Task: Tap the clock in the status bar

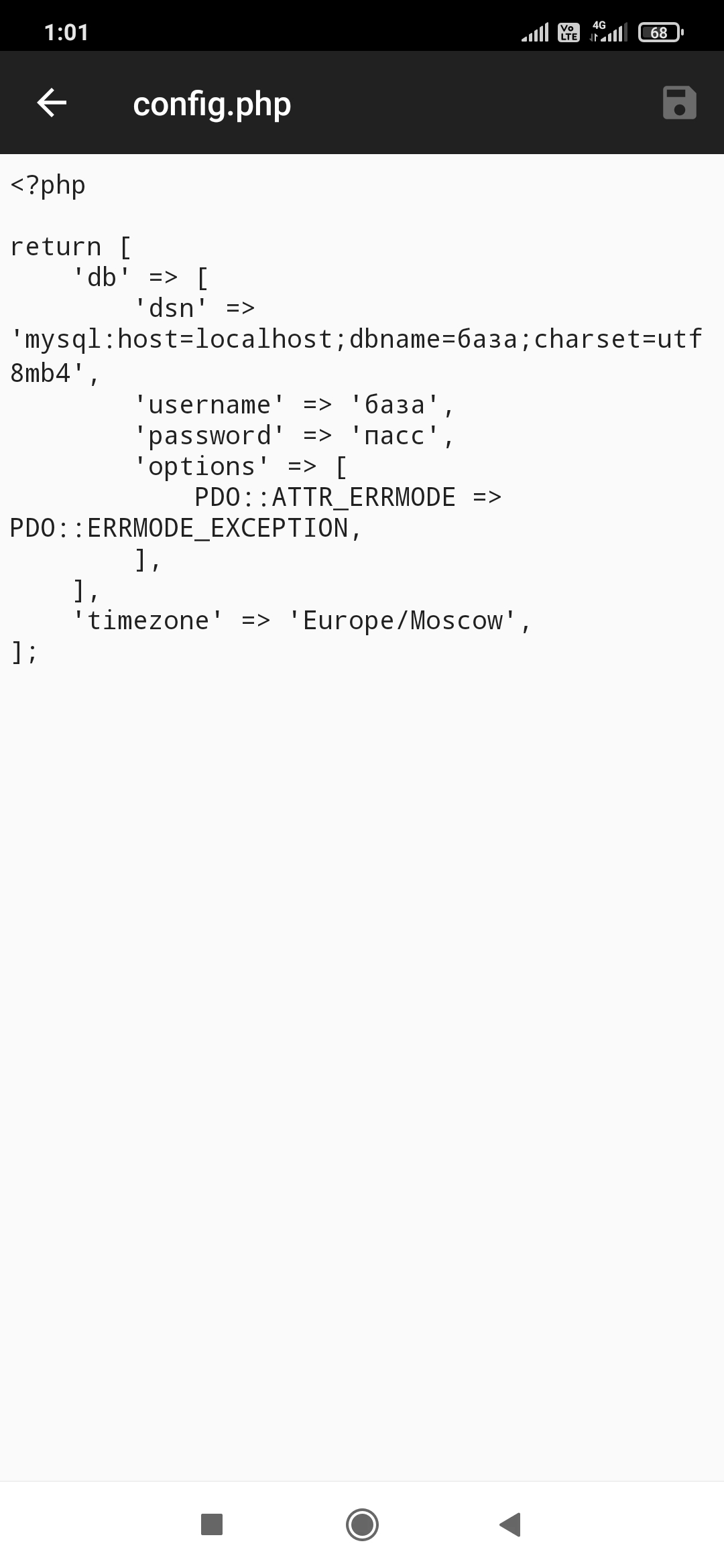Action: point(66,32)
